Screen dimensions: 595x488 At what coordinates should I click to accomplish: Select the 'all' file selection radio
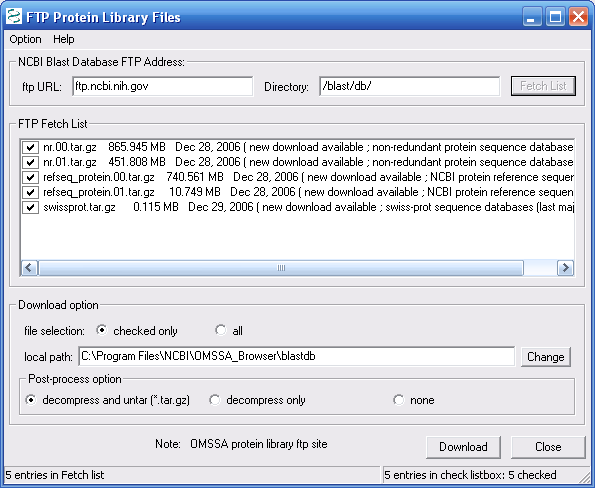(220, 330)
